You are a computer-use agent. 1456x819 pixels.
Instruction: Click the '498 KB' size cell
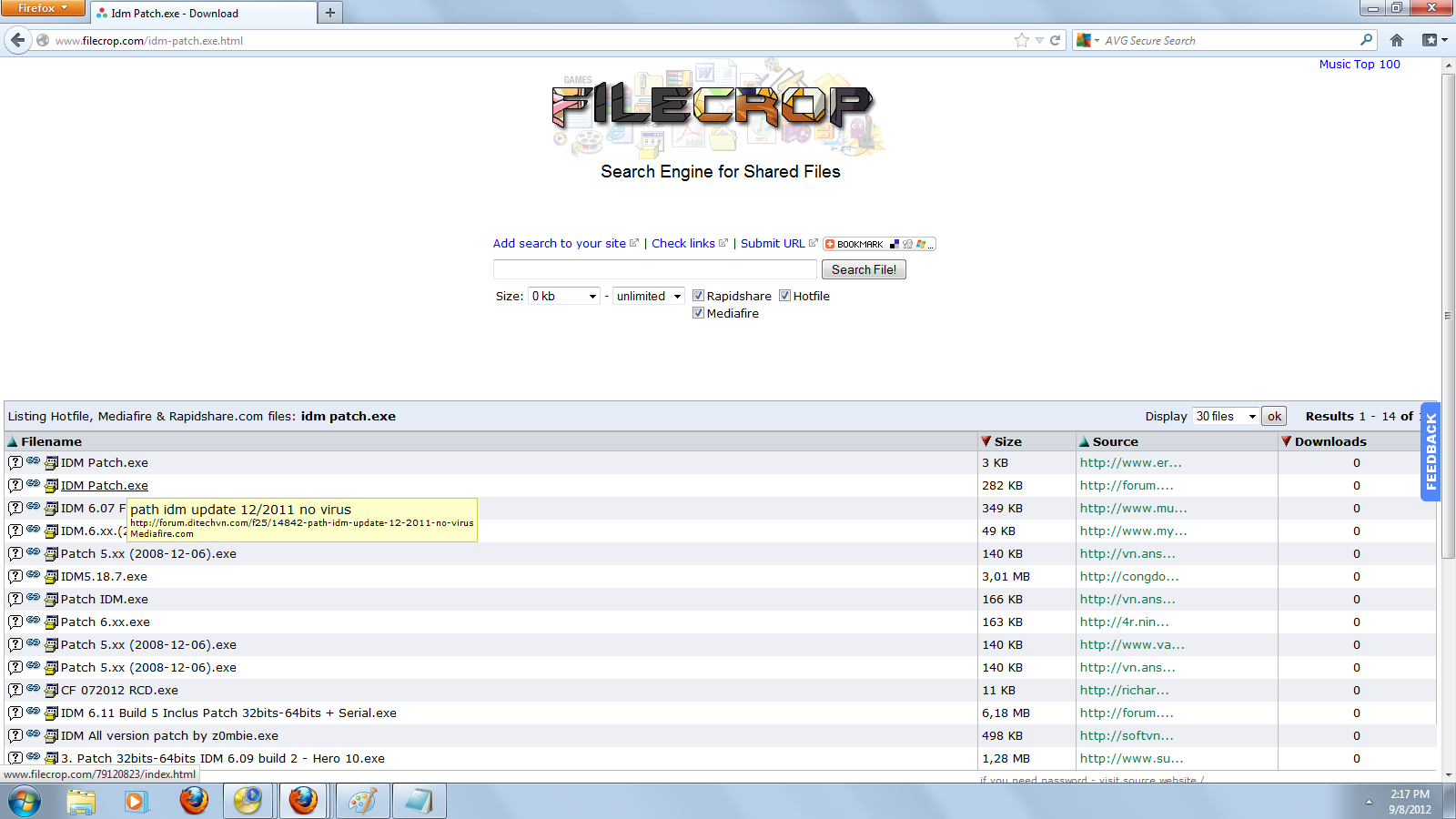point(1002,735)
